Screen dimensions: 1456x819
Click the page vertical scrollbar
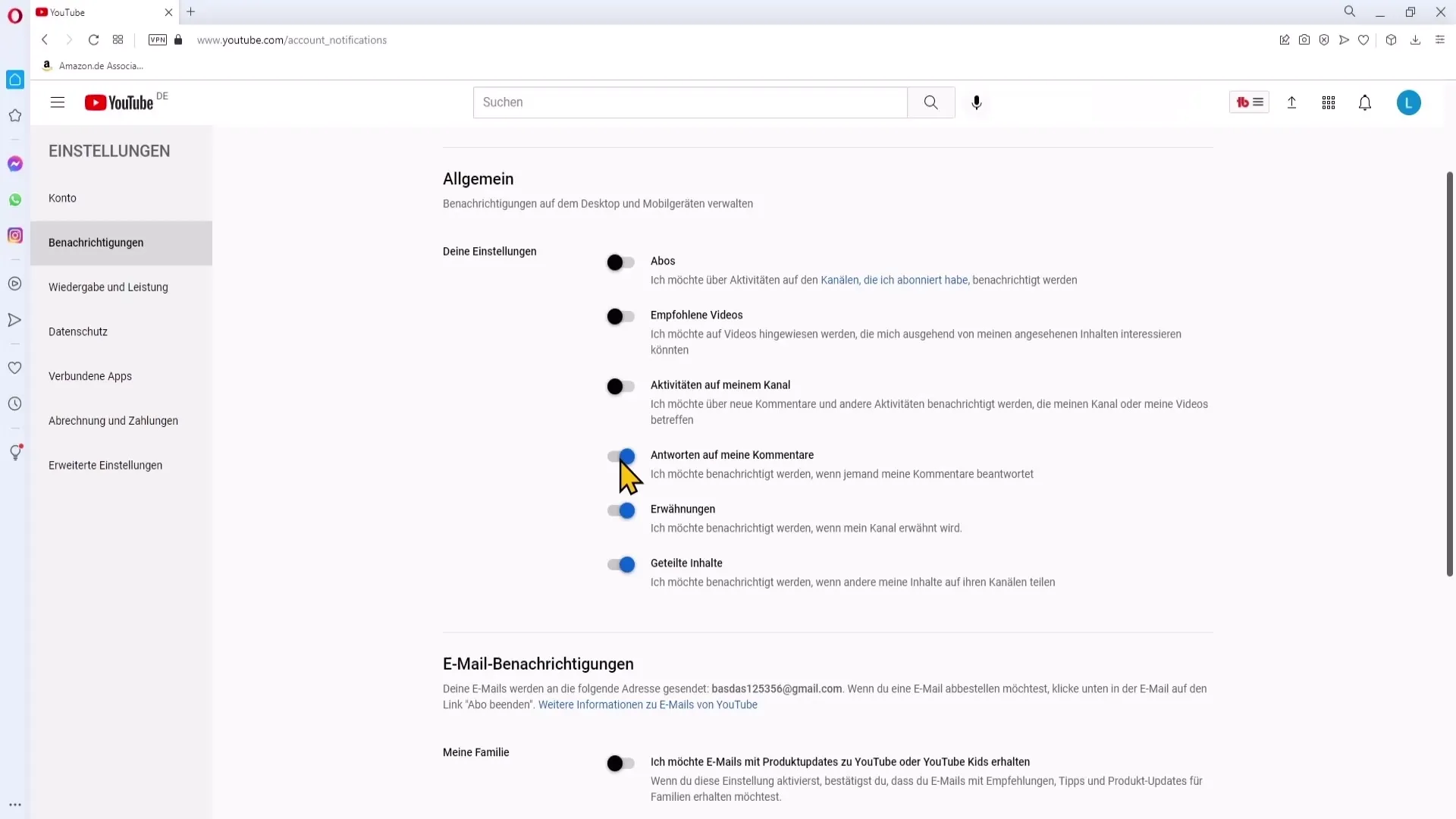(x=1450, y=374)
